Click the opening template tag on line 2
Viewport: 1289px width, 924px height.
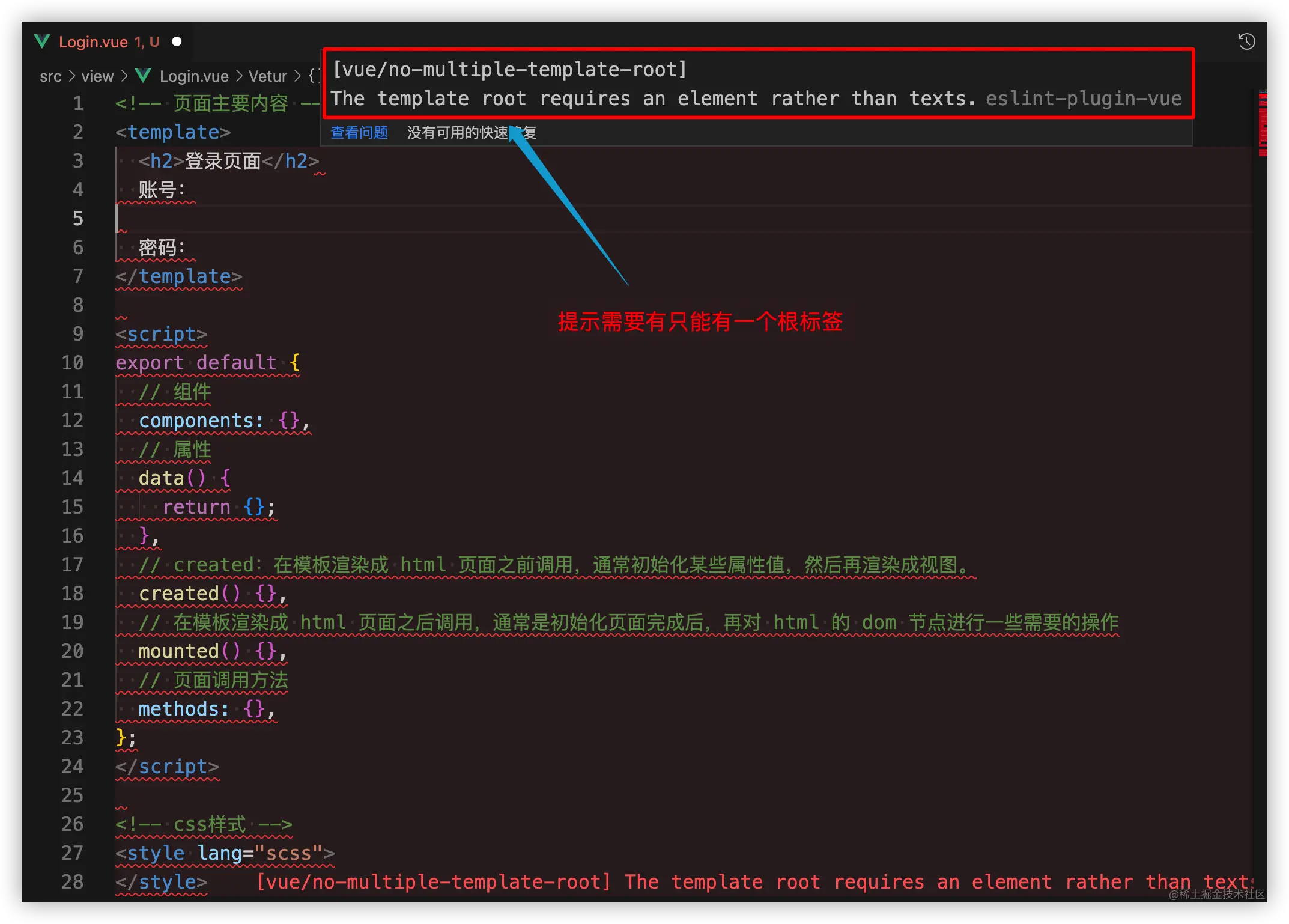[x=173, y=132]
